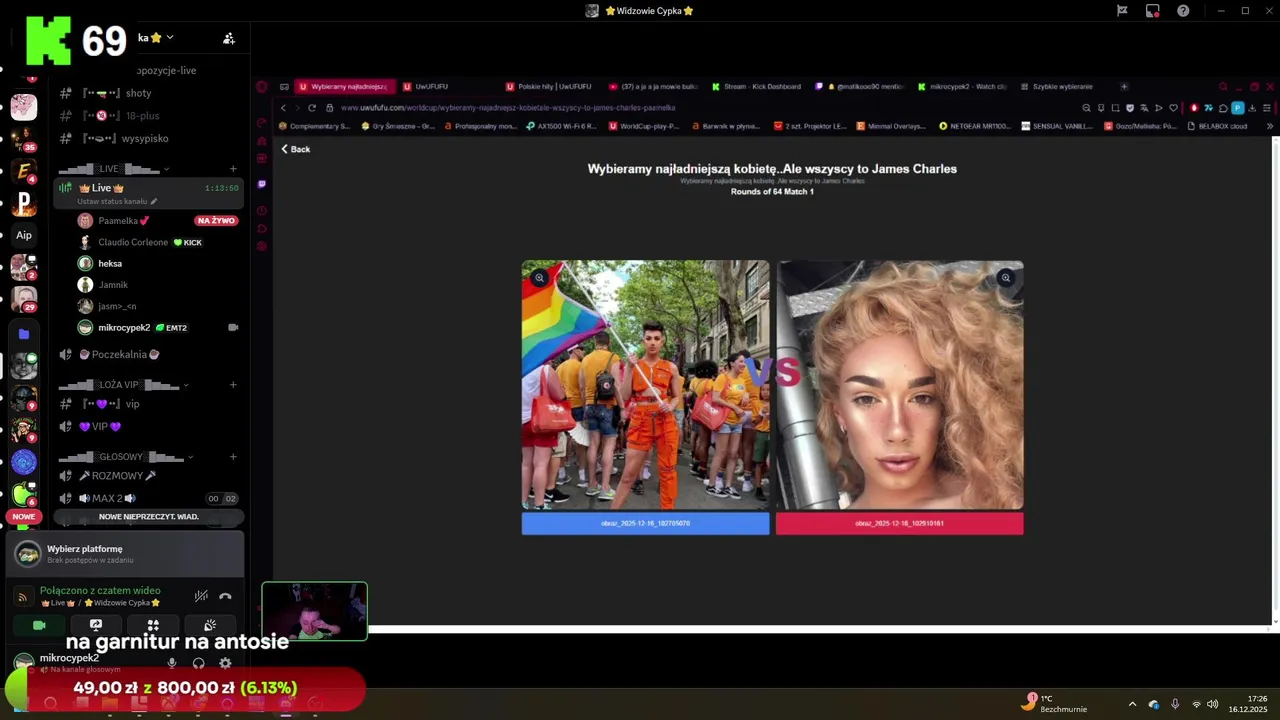Screen dimensions: 1280x720
Task: Open the wysypisko text channel
Action: tap(145, 139)
